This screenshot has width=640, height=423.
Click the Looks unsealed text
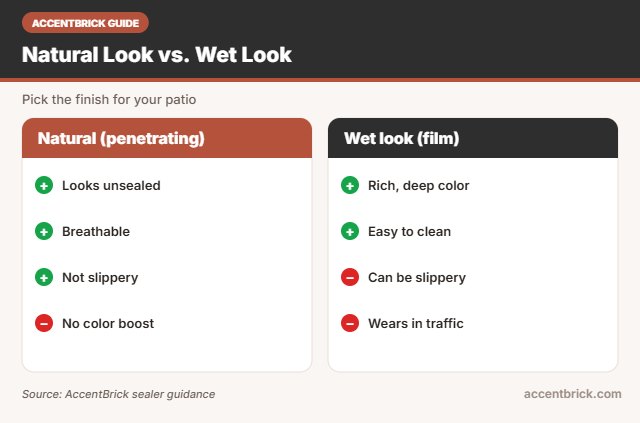pyautogui.click(x=111, y=186)
